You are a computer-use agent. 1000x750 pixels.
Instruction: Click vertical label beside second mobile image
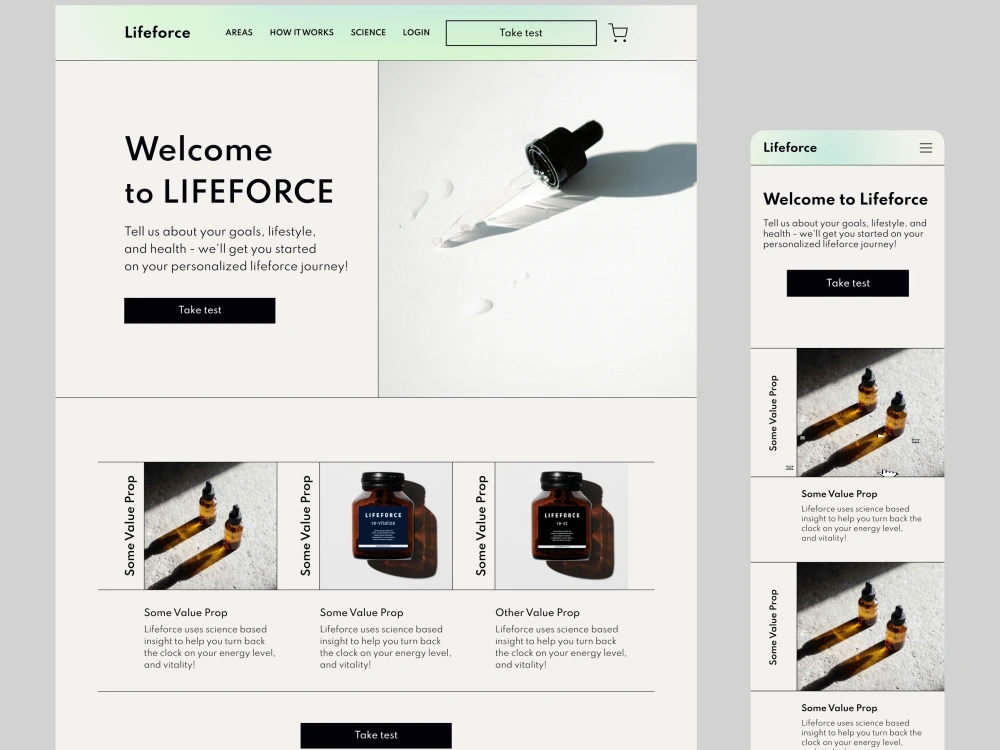coord(773,627)
